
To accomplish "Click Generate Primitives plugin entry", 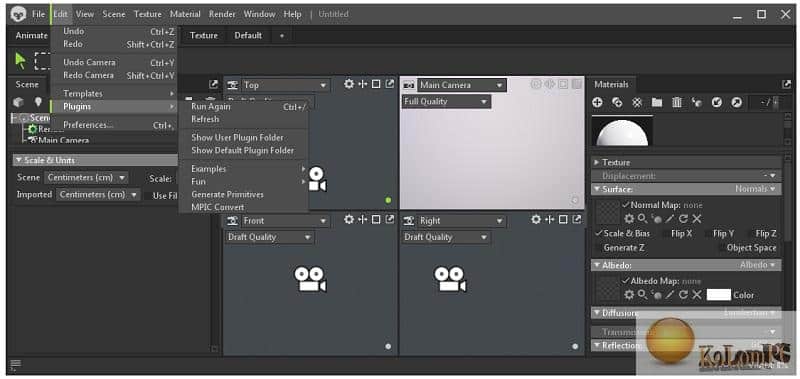I will pos(244,194).
